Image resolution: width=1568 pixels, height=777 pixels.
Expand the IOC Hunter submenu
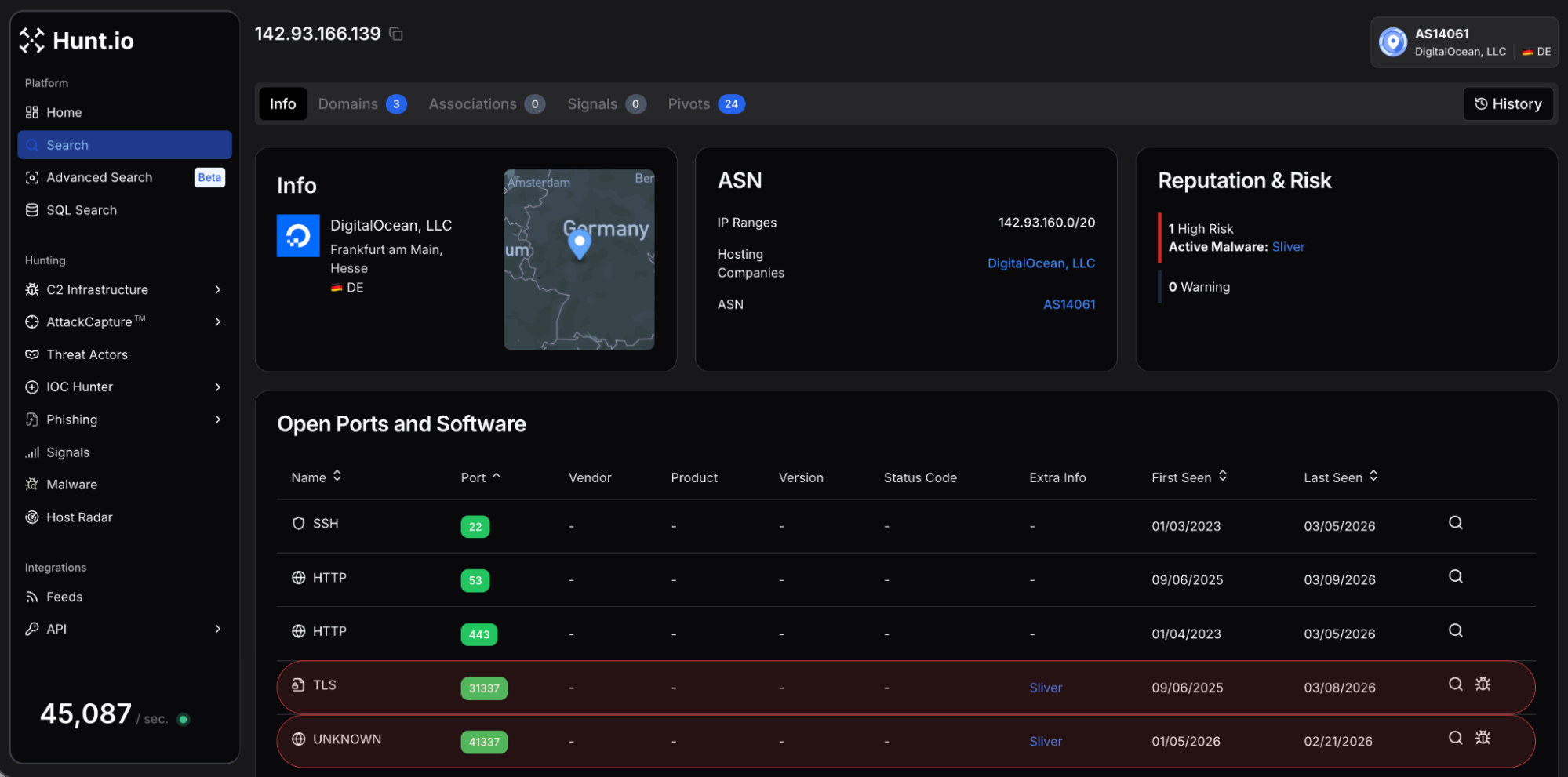click(217, 387)
